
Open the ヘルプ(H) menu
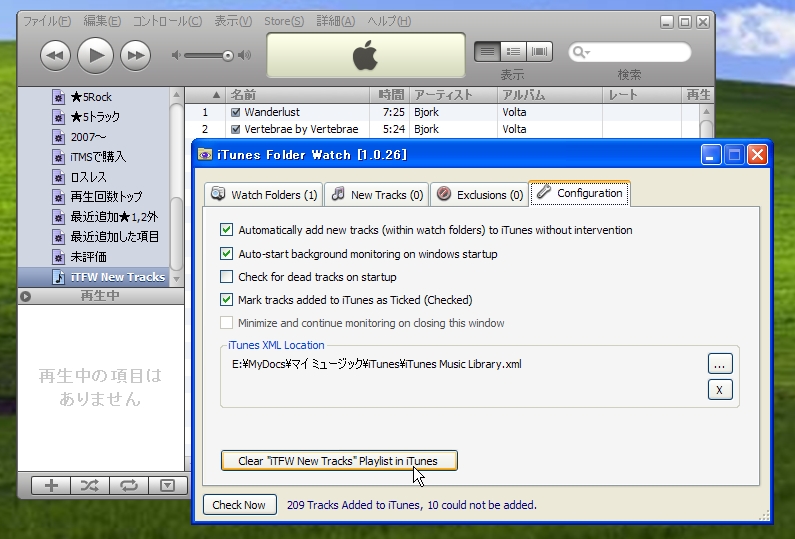[389, 21]
